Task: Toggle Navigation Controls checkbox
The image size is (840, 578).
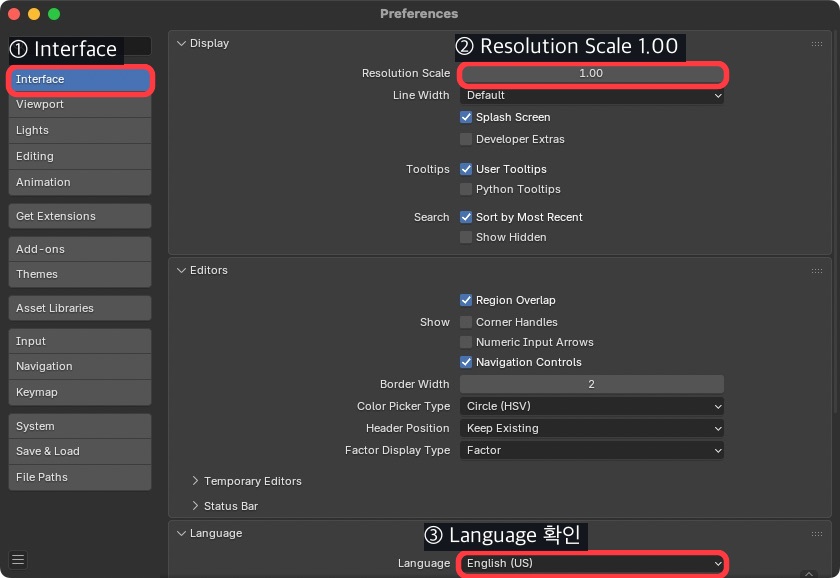Action: (x=466, y=362)
